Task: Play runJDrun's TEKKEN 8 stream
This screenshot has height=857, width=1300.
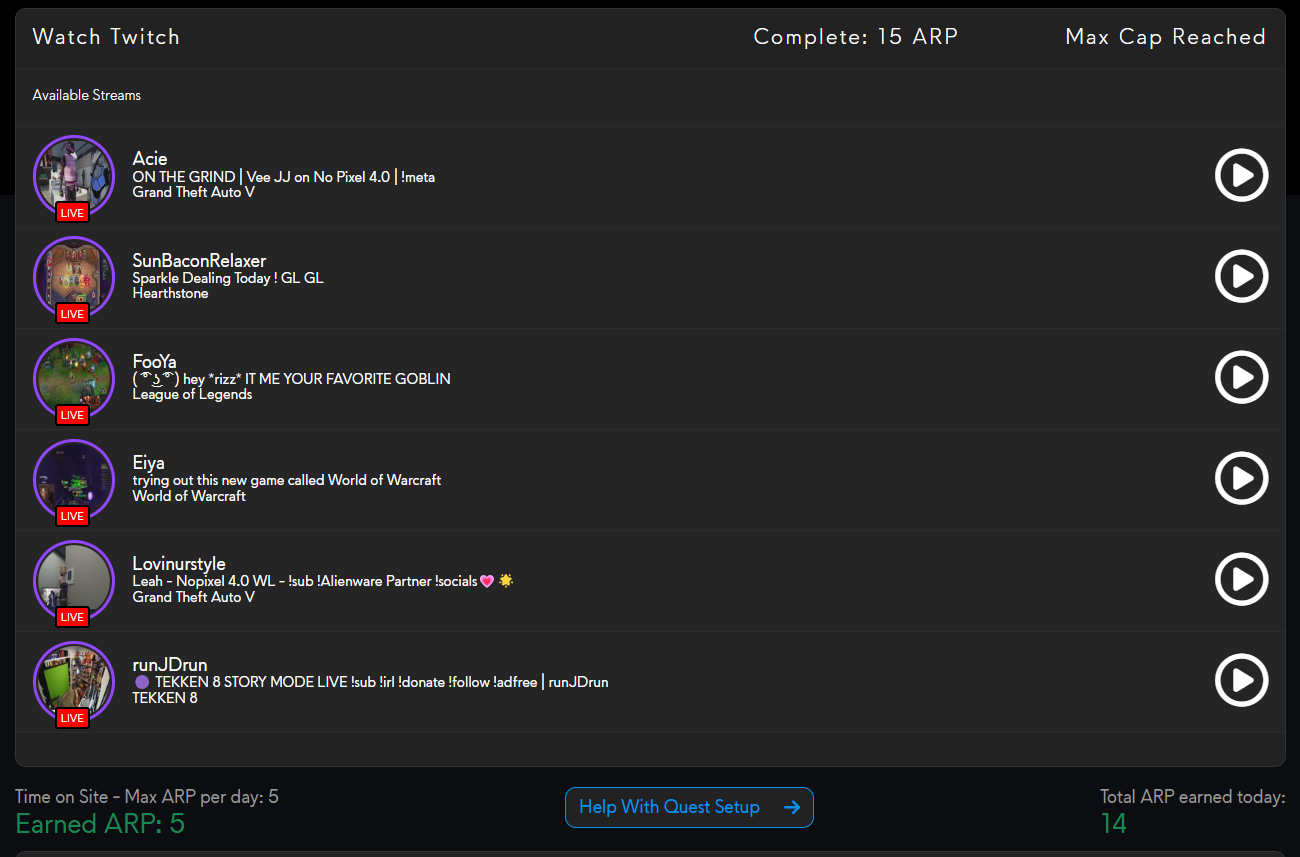Action: click(x=1241, y=680)
